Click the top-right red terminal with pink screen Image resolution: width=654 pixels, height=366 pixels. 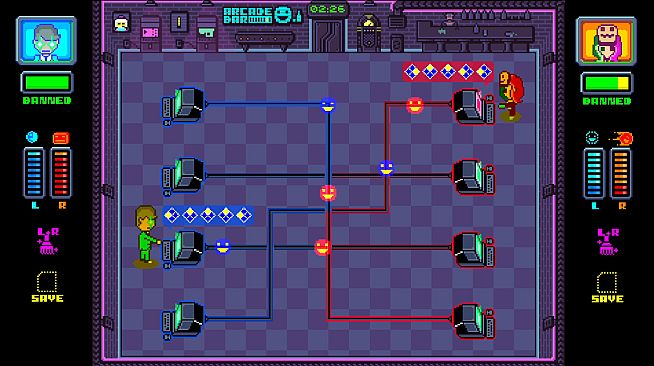(x=473, y=106)
